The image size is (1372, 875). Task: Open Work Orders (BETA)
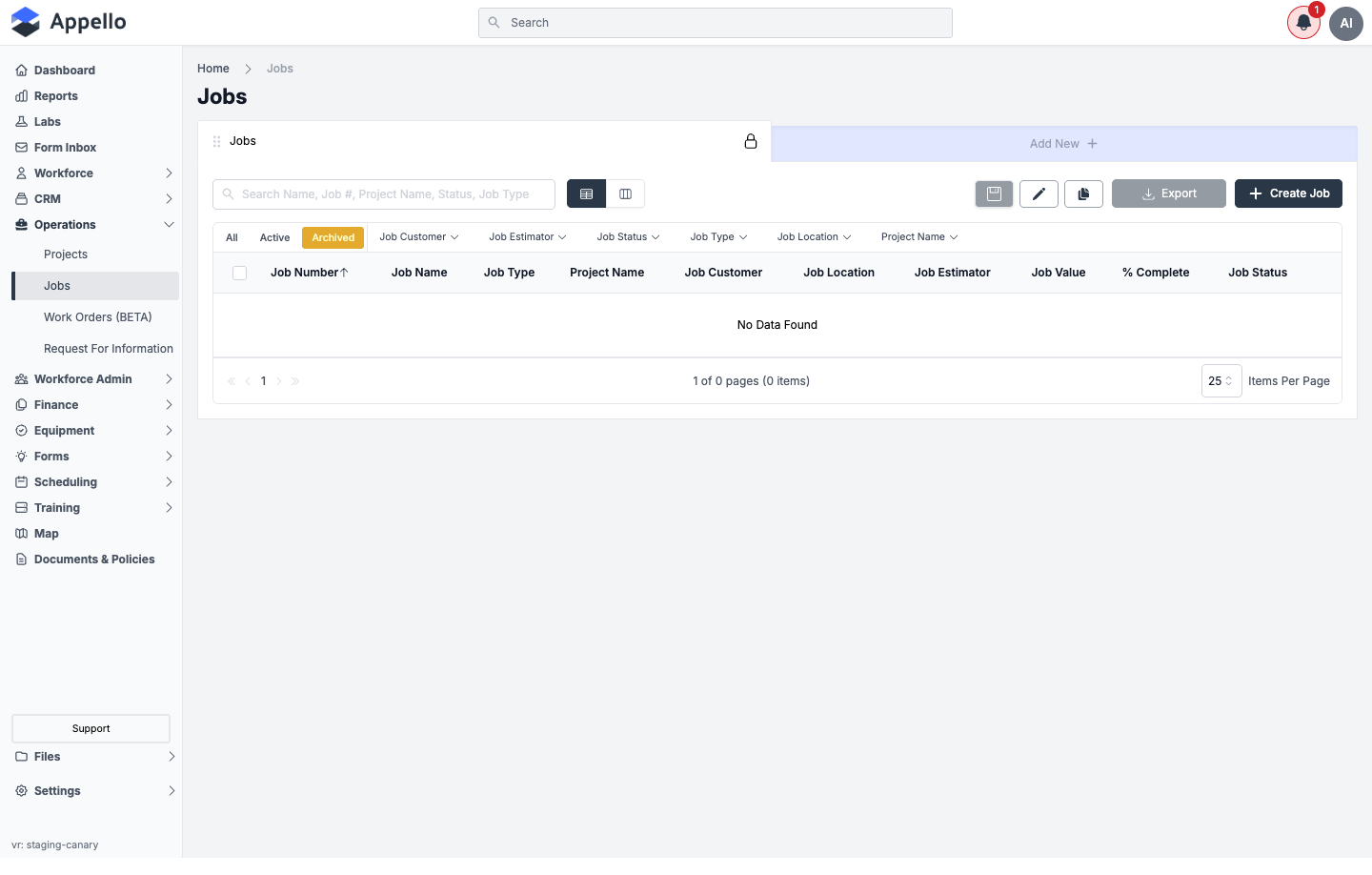click(x=98, y=317)
